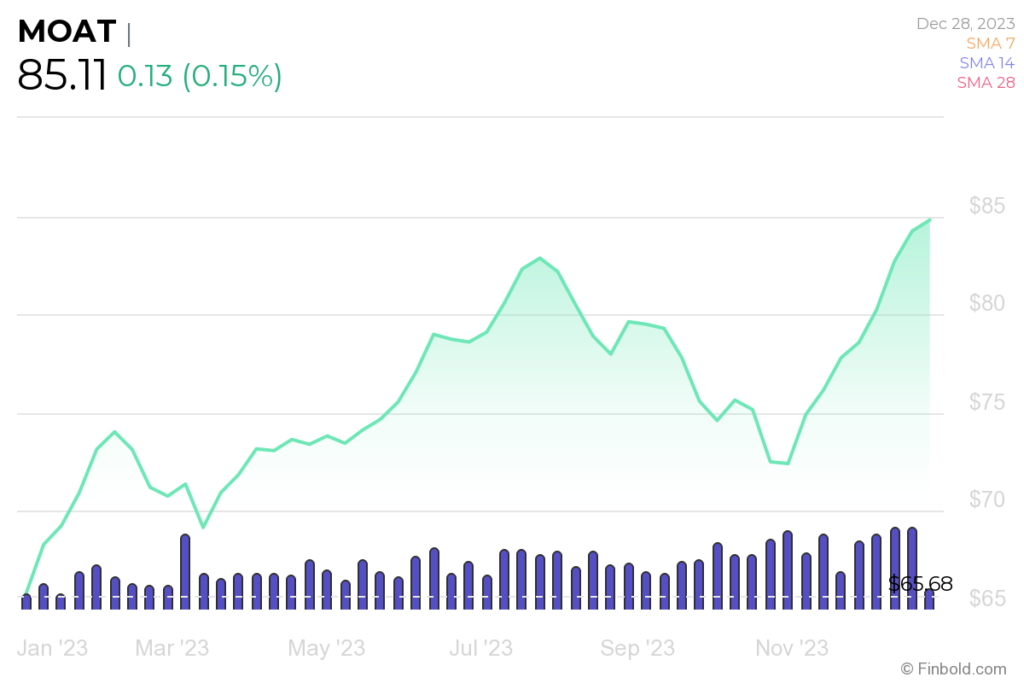Click the green 0.13 (0.15%) change

[199, 76]
